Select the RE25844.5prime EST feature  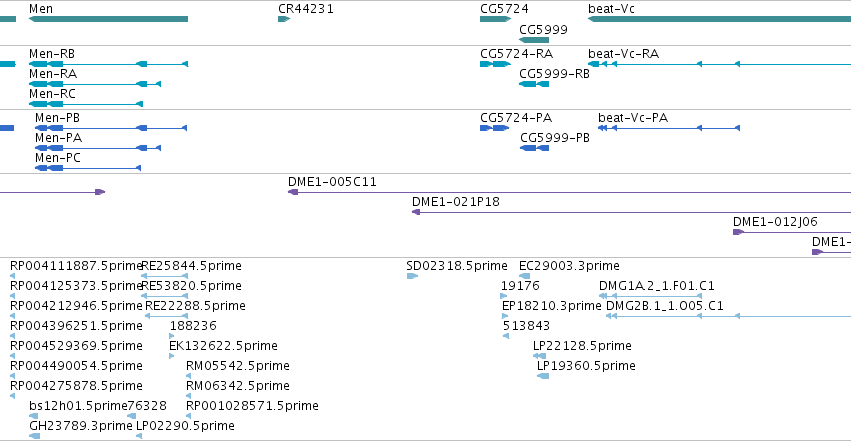(164, 276)
